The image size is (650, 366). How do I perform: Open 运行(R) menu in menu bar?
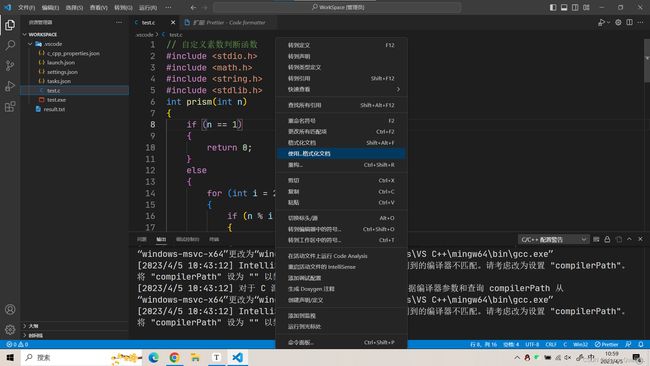click(148, 7)
